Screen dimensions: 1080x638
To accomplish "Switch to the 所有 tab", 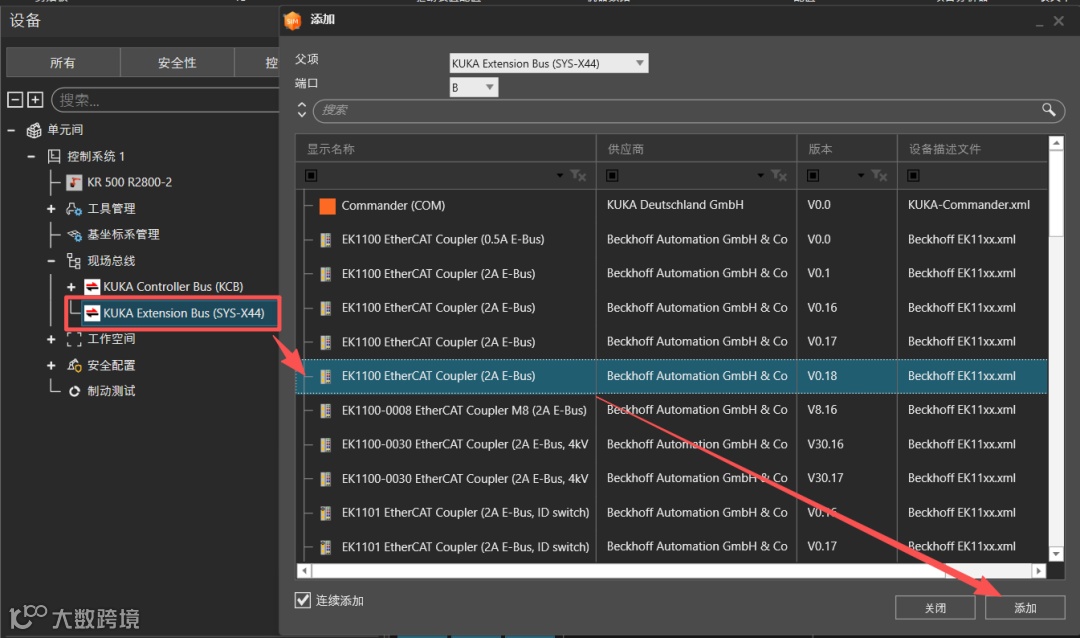I will point(63,63).
